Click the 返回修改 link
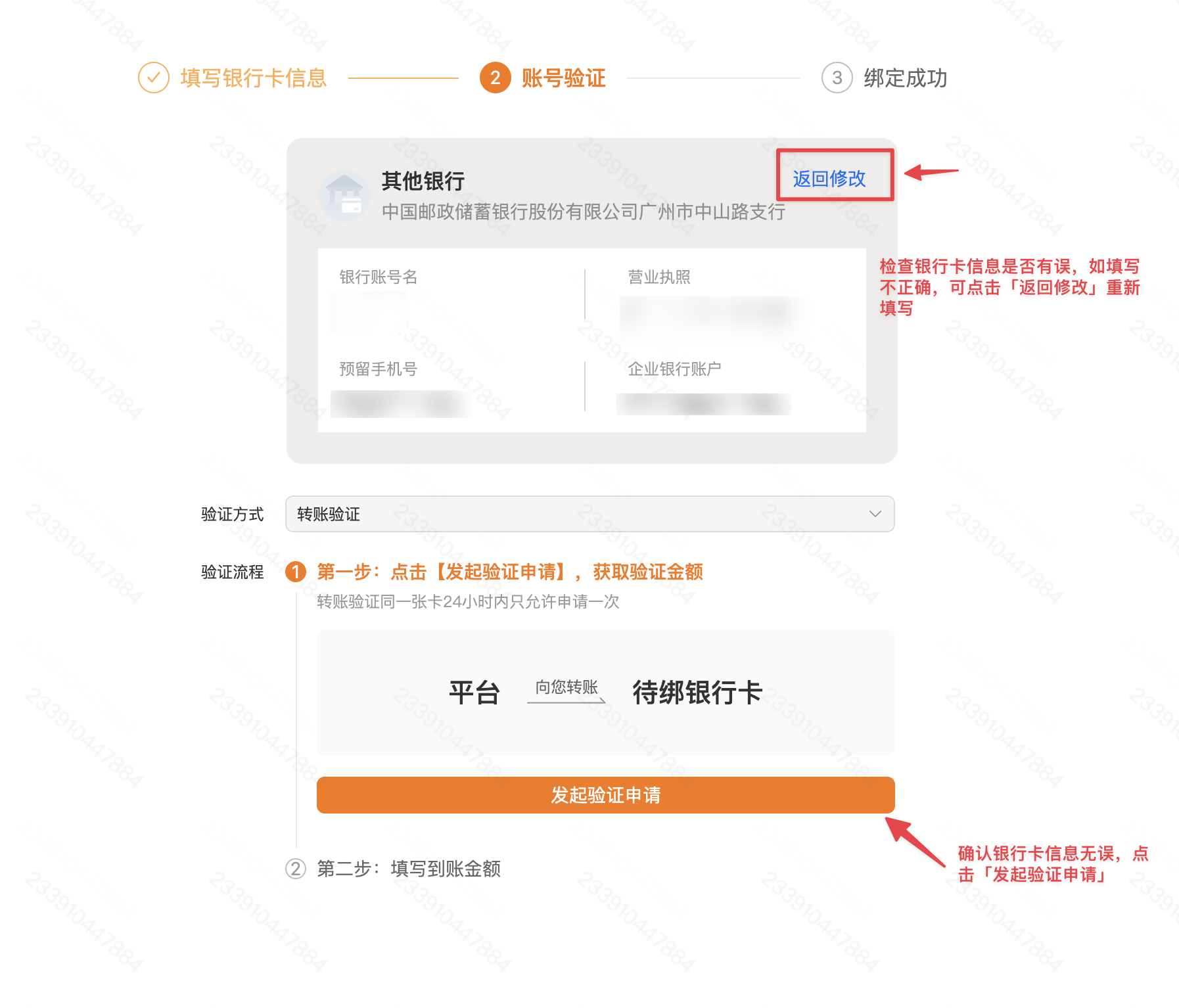Screen dimensions: 1179x1008 click(830, 177)
